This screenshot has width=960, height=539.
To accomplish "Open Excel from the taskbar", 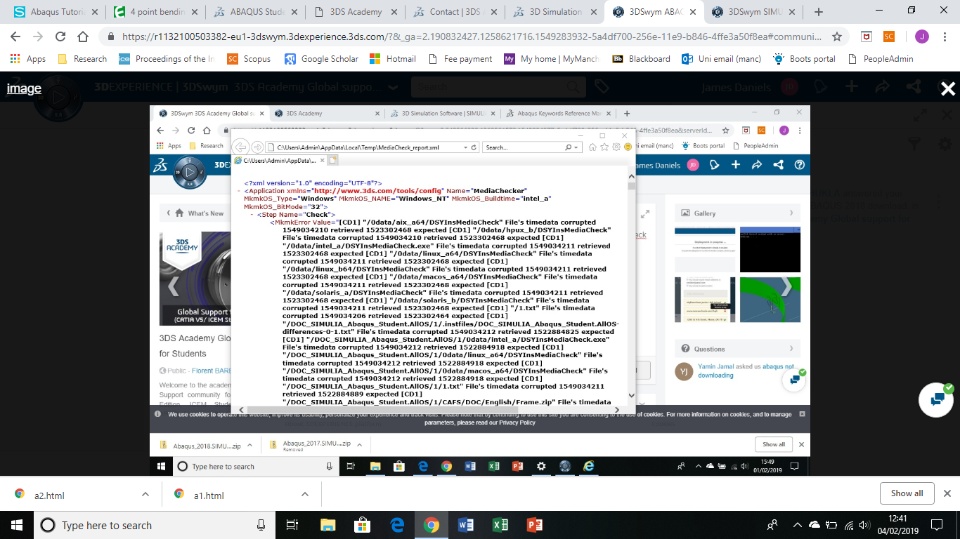I will (500, 525).
